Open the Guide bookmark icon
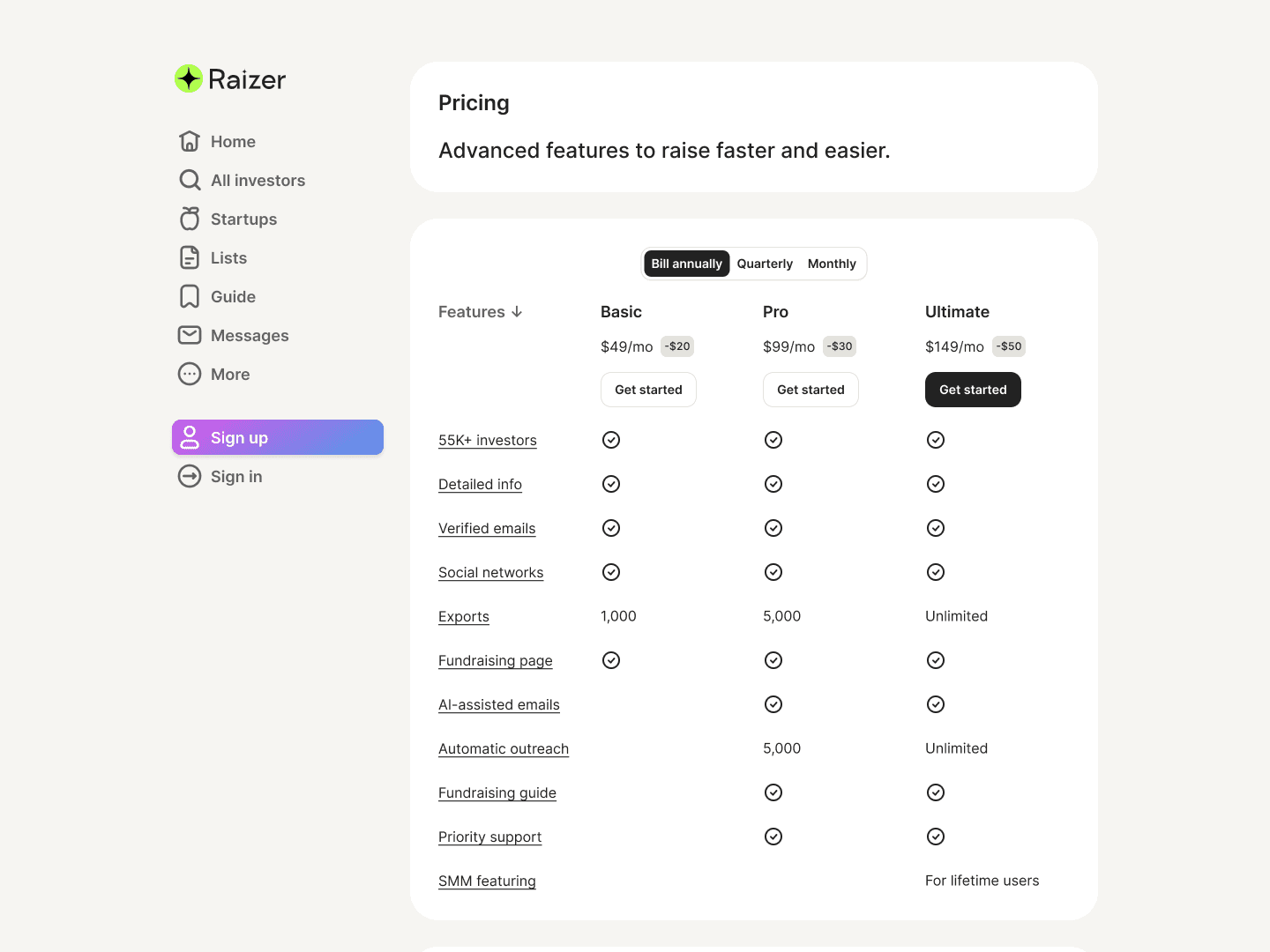1270x952 pixels. [190, 296]
